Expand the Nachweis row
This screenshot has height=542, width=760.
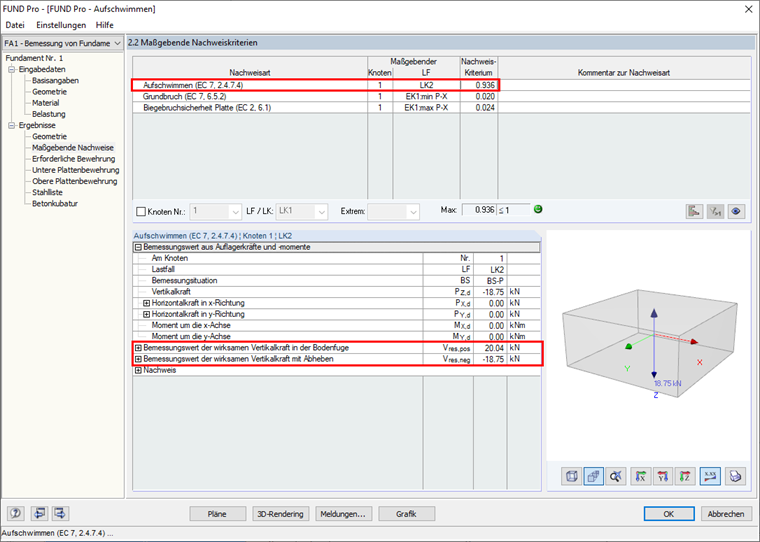pyautogui.click(x=138, y=370)
